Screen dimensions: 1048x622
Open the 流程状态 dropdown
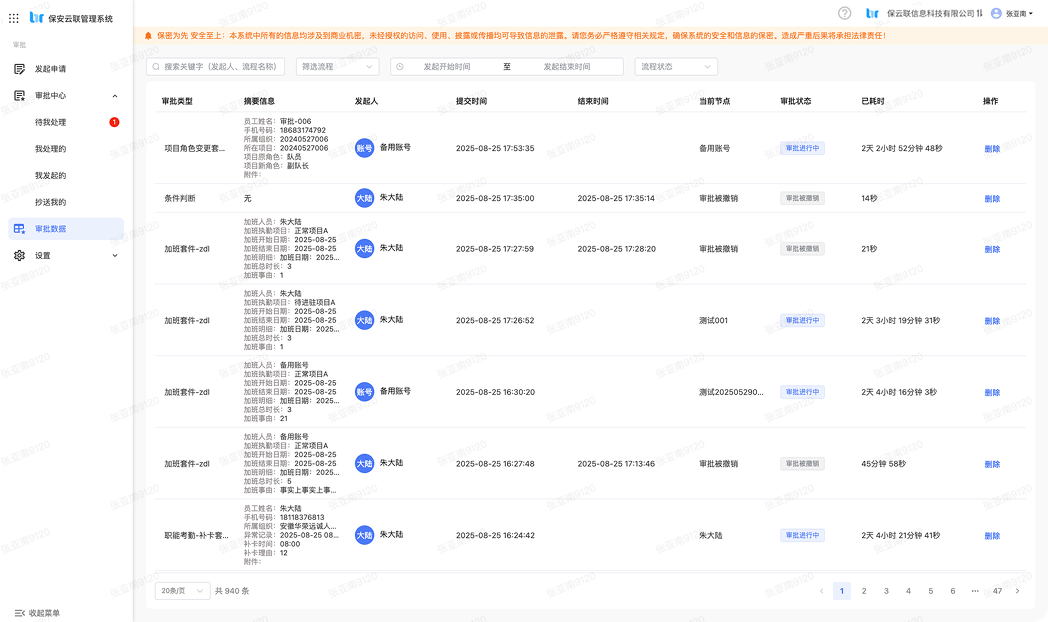[x=675, y=67]
